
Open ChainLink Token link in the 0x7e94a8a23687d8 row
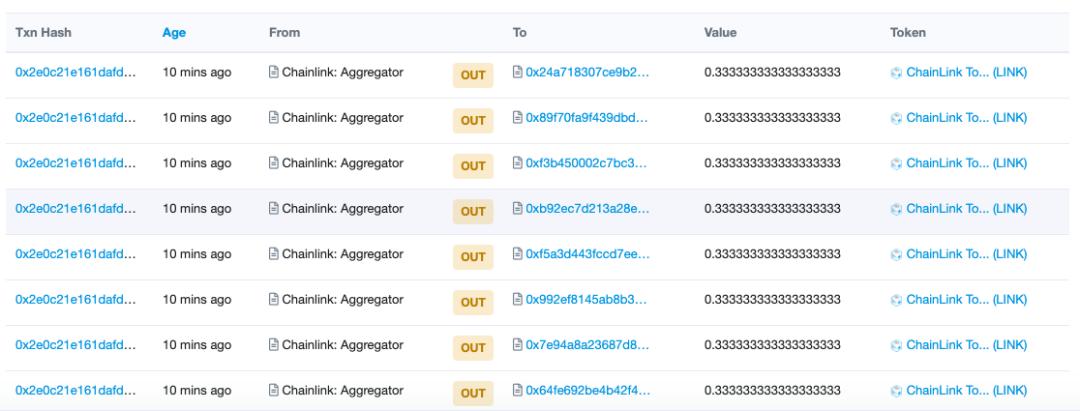(966, 344)
